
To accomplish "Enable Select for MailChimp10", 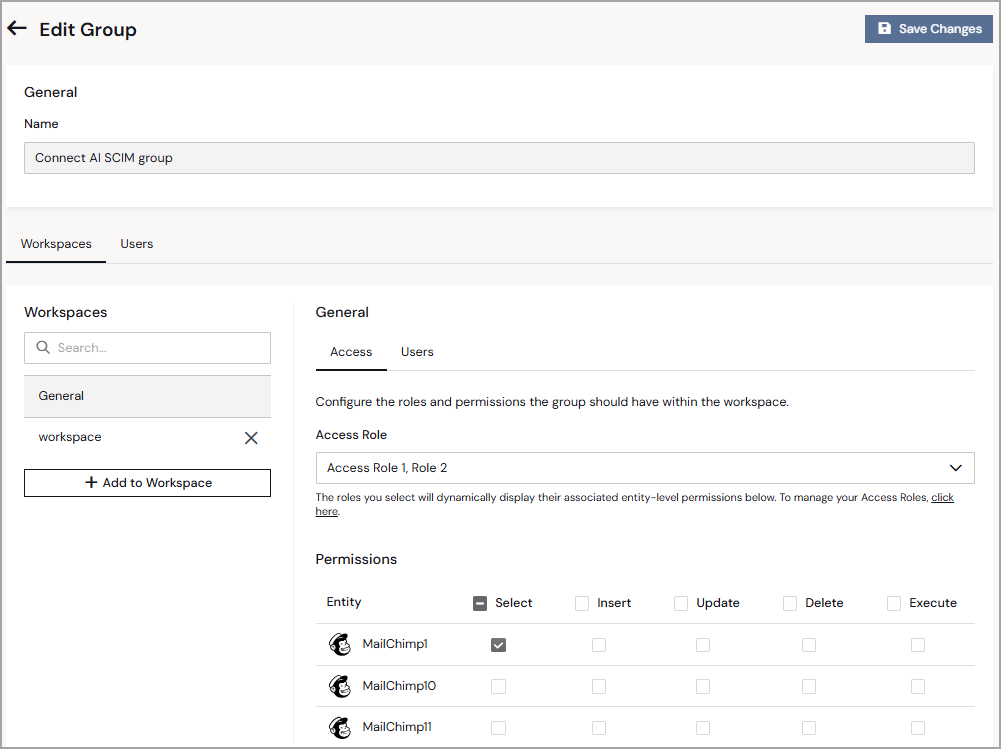I will [x=499, y=686].
